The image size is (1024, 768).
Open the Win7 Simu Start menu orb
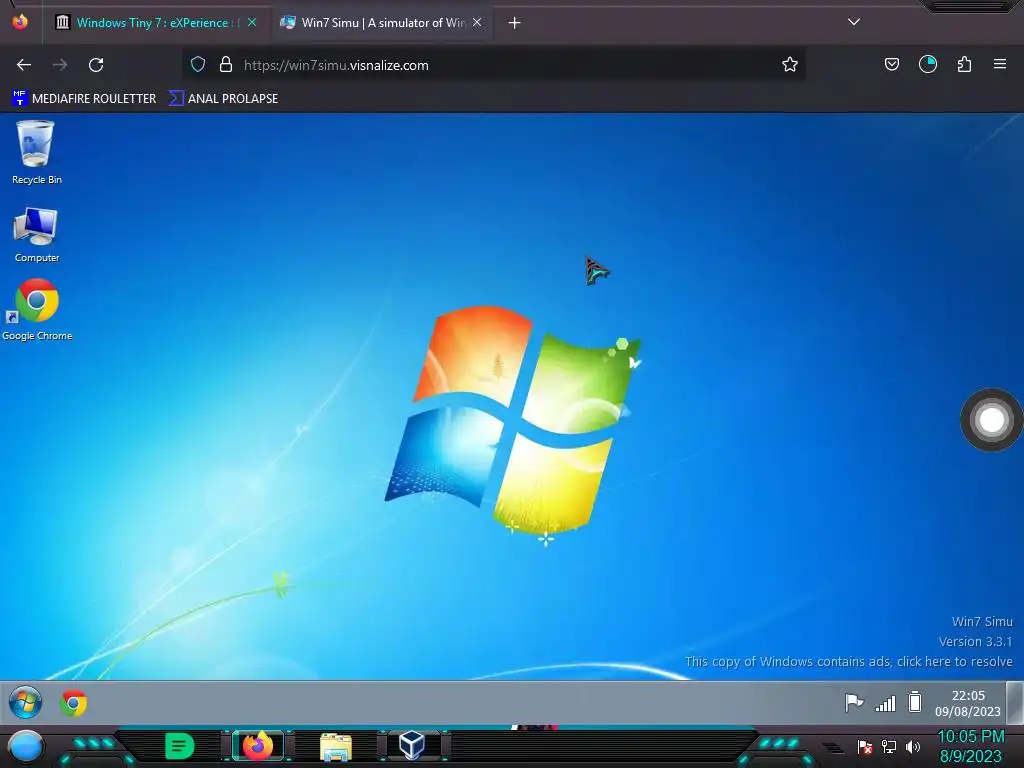tap(25, 703)
